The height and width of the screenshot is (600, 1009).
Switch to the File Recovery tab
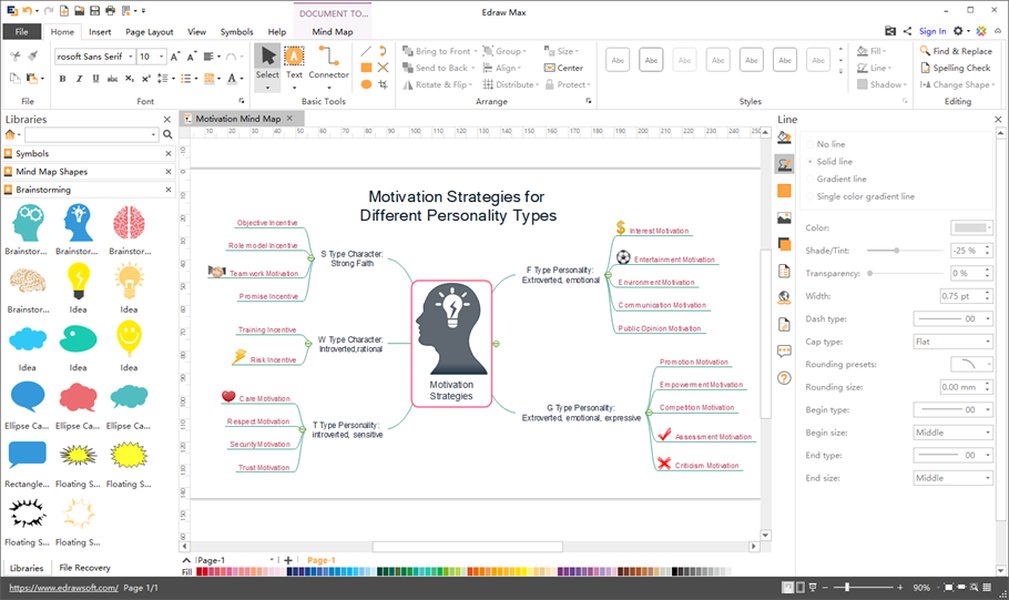pyautogui.click(x=85, y=567)
